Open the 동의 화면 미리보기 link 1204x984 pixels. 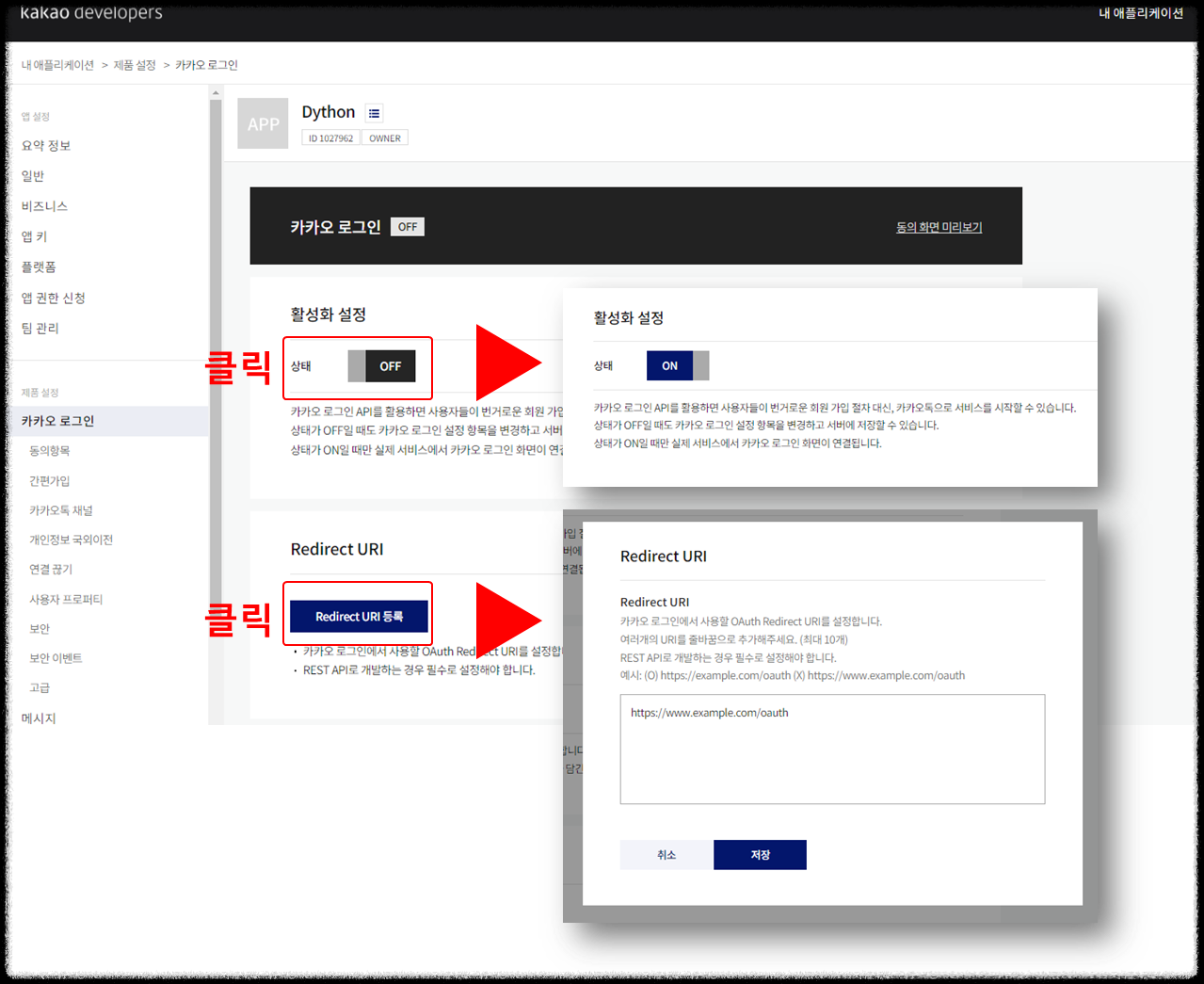point(939,227)
